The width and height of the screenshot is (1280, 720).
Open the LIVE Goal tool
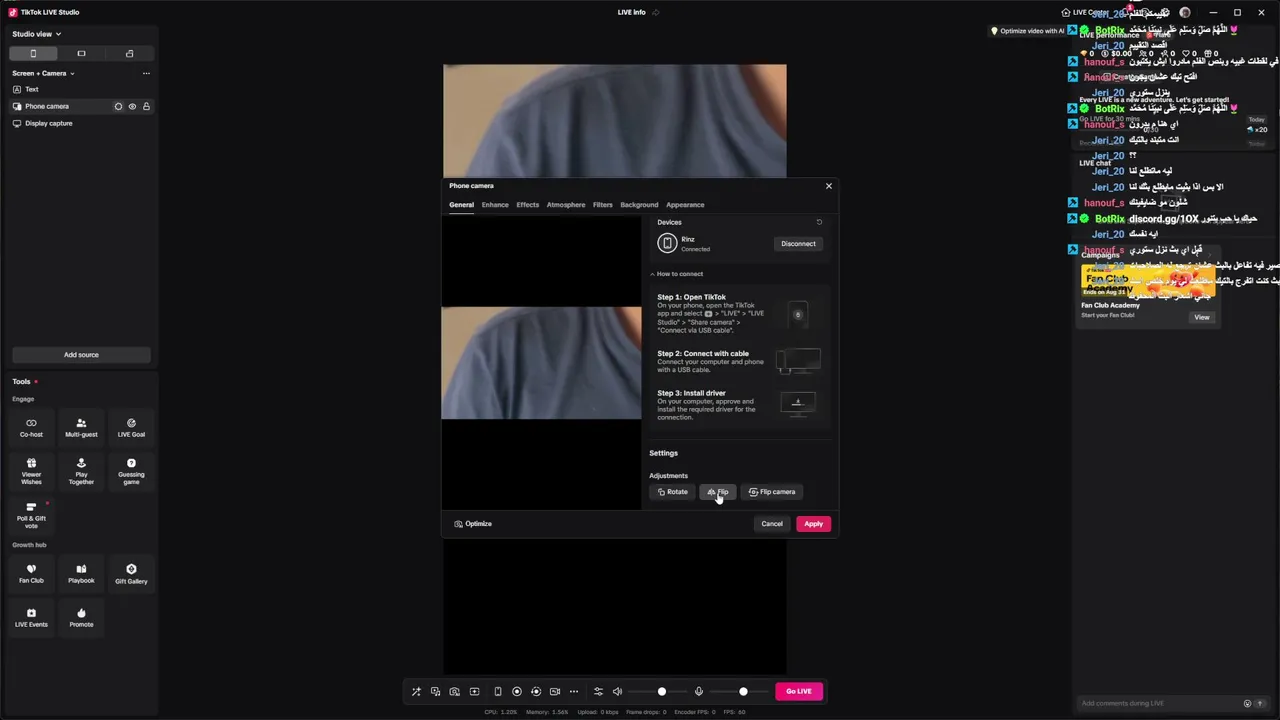click(x=131, y=428)
